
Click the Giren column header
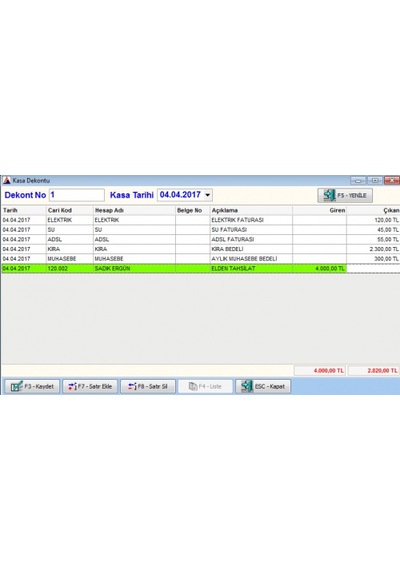[x=319, y=210]
